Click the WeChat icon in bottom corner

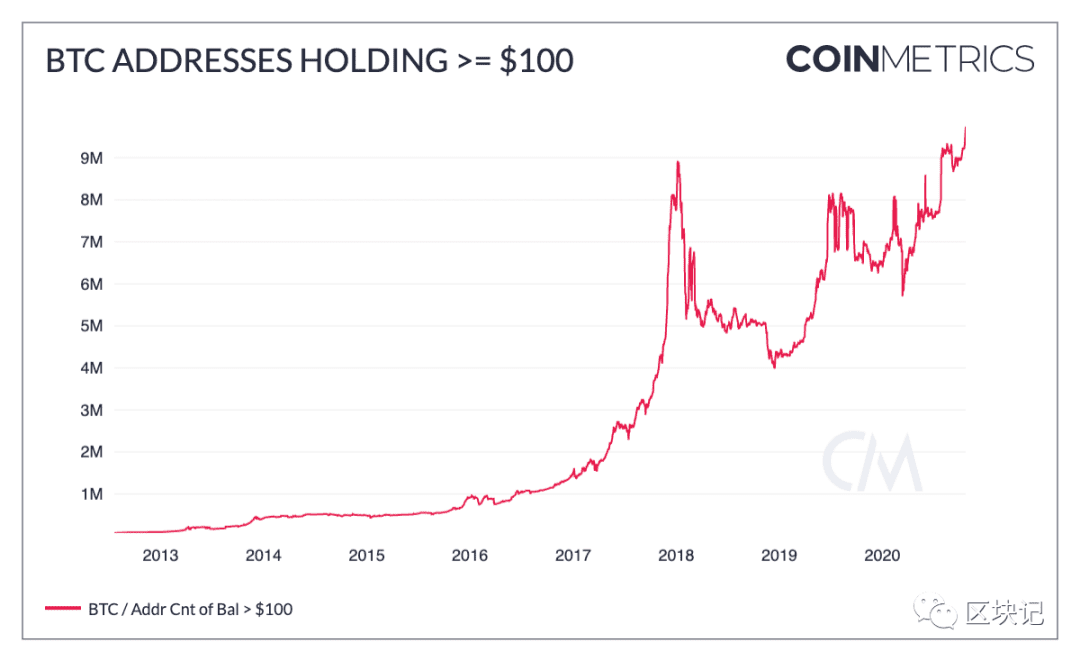click(x=935, y=611)
